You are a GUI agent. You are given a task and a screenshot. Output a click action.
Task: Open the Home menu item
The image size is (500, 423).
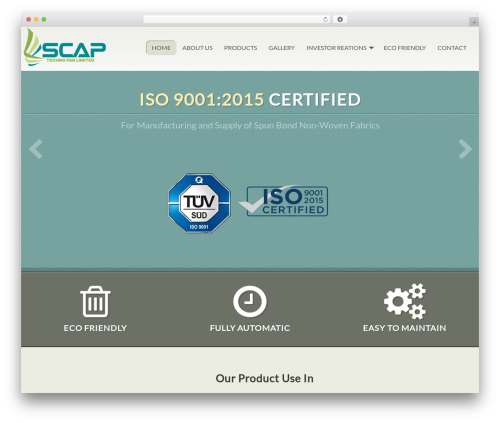[x=161, y=48]
